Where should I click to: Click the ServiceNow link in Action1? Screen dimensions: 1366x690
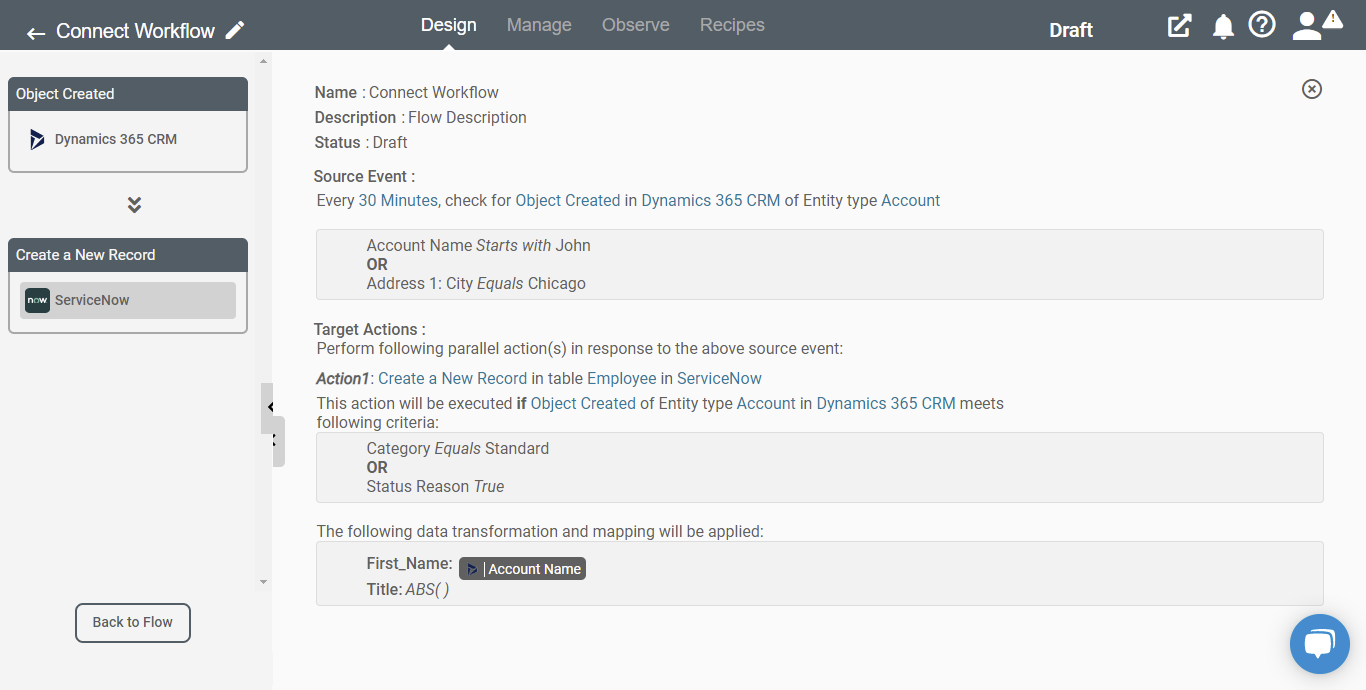[719, 378]
